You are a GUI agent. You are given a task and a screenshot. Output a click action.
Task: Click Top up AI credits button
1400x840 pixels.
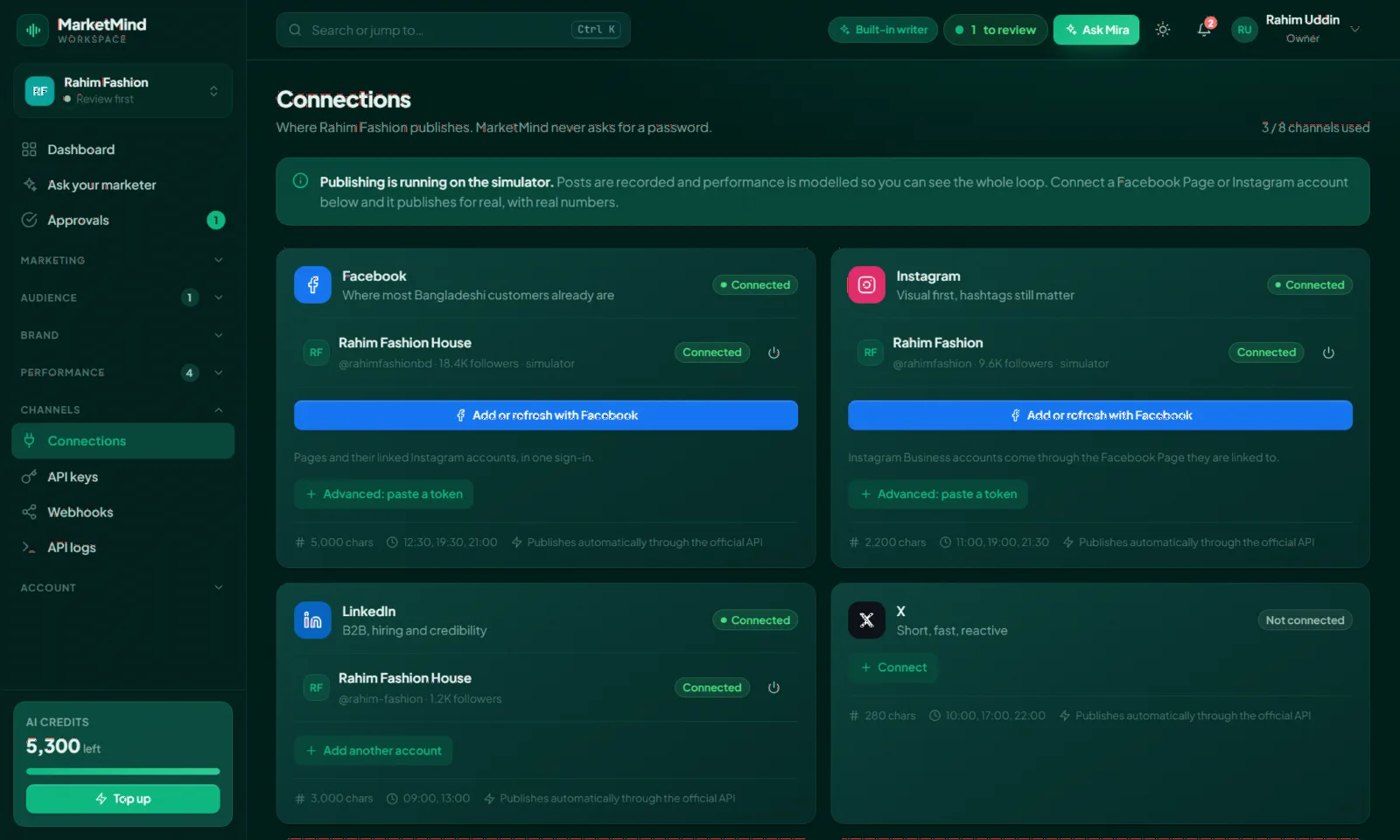click(x=122, y=799)
